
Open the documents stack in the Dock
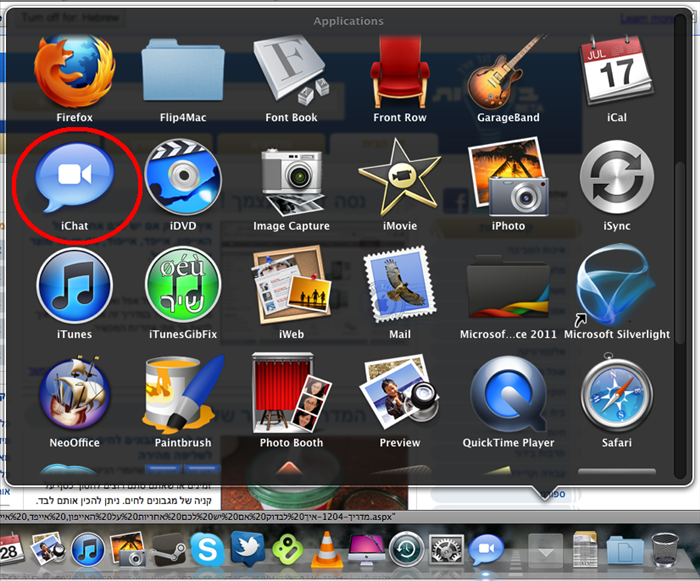(x=585, y=549)
